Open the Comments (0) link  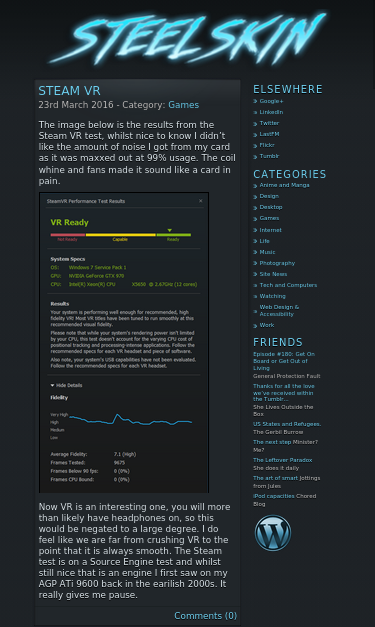pos(205,615)
